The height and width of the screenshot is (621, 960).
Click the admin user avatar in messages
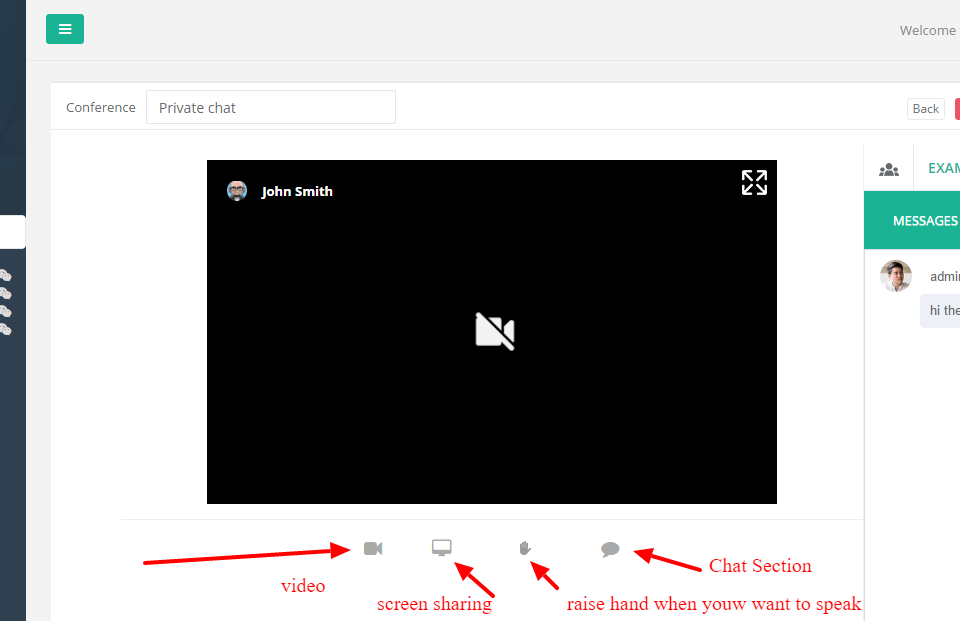pos(896,276)
